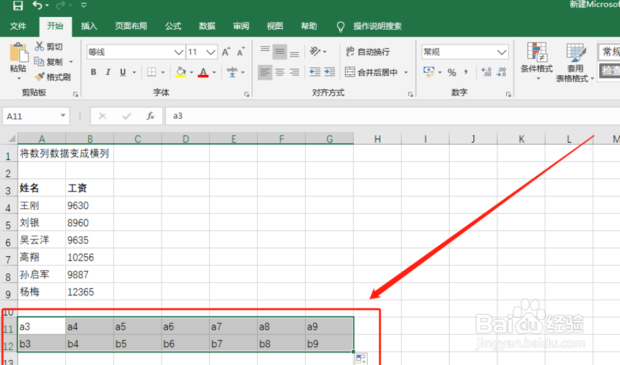Click the decrease indent icon
This screenshot has width=620, height=365.
coord(315,72)
